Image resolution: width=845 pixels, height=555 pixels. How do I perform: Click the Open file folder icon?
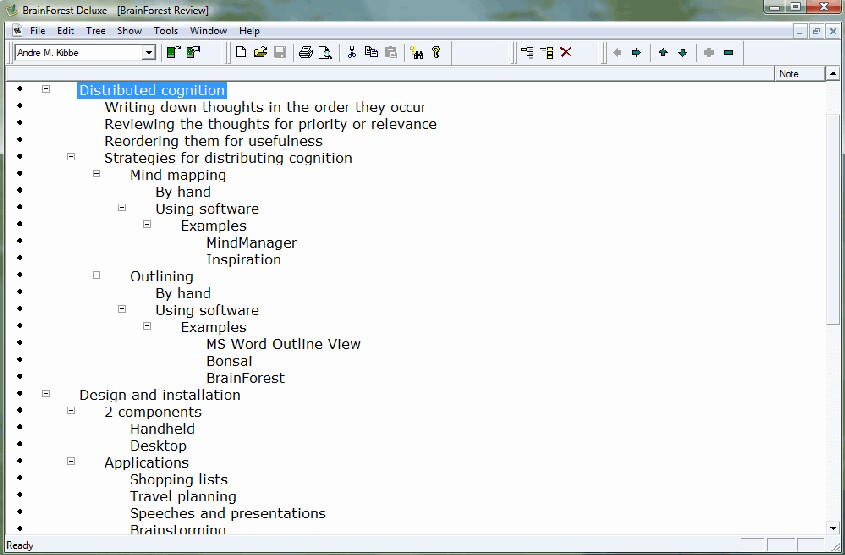260,52
